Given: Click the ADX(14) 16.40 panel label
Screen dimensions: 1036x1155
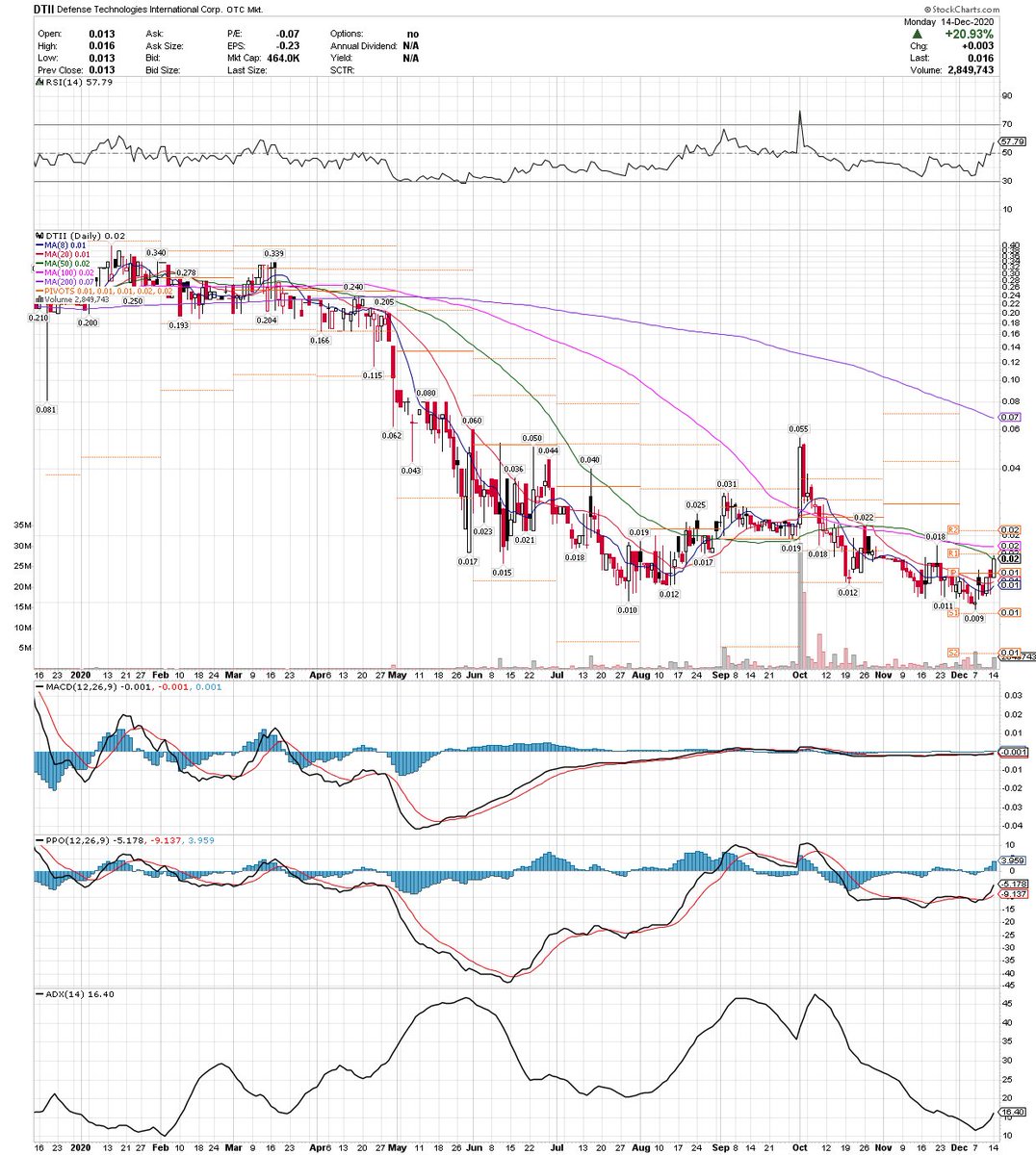Looking at the screenshot, I should (x=74, y=994).
